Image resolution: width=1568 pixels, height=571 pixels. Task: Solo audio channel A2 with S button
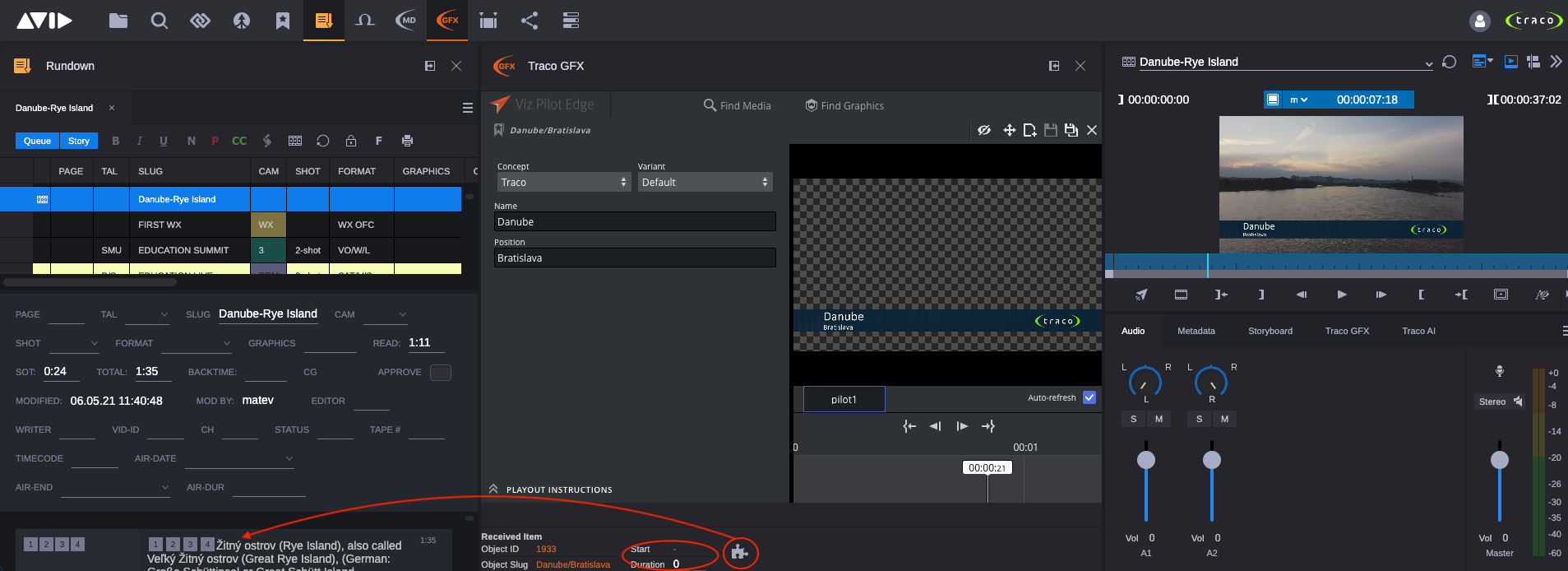(x=1199, y=419)
